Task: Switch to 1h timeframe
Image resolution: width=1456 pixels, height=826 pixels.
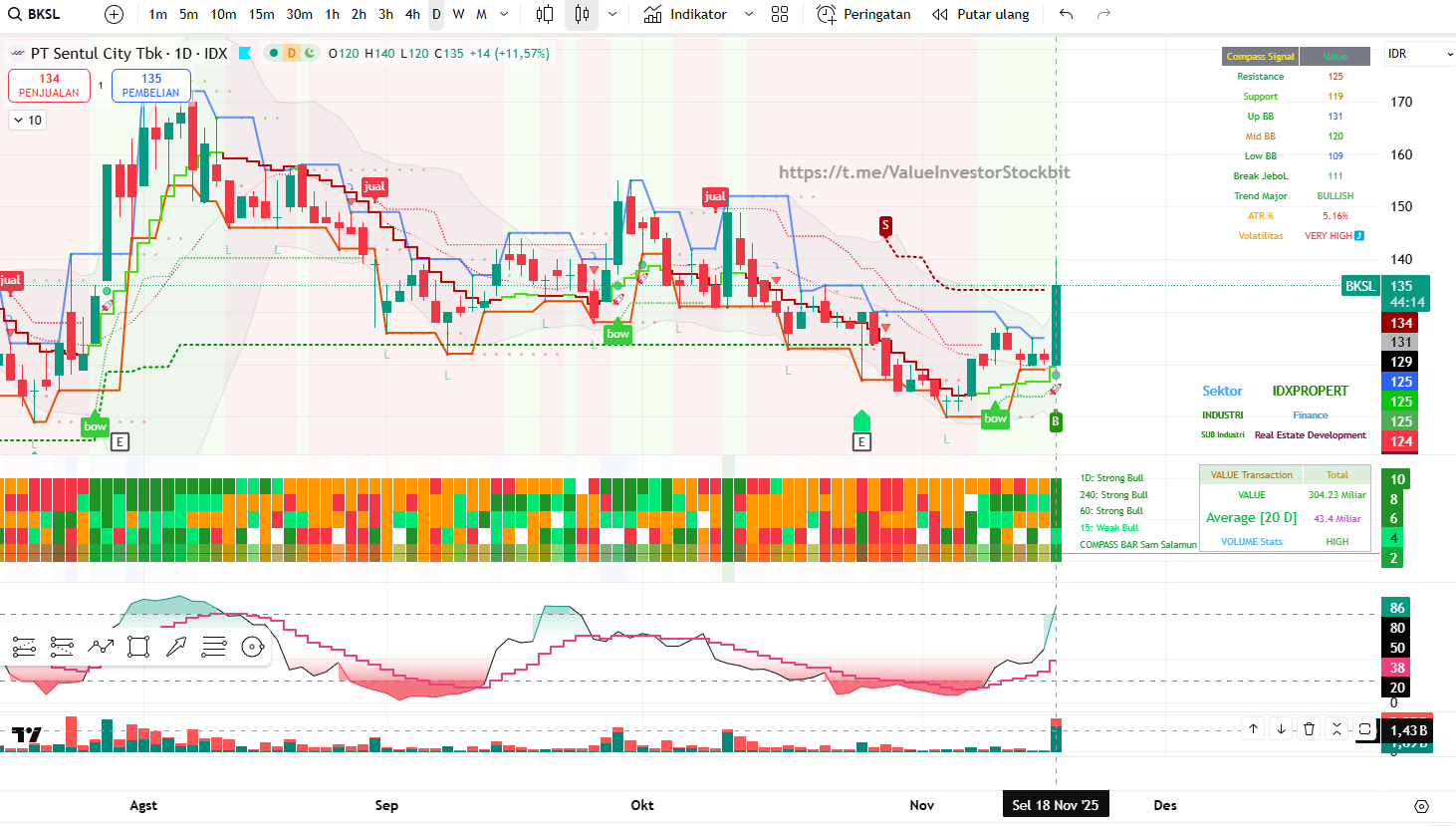Action: pos(332,14)
